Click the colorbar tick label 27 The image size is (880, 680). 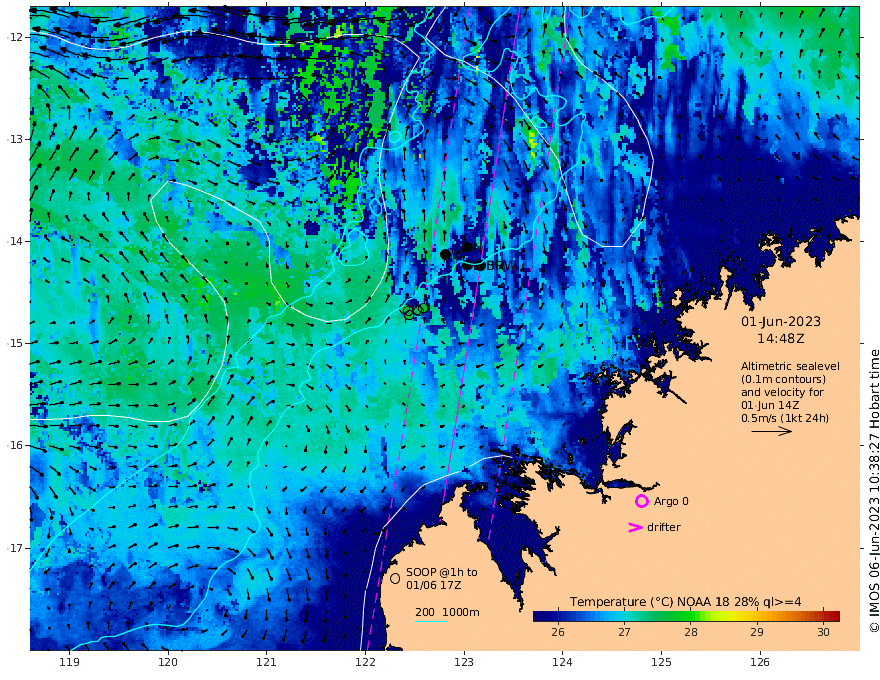[x=624, y=632]
